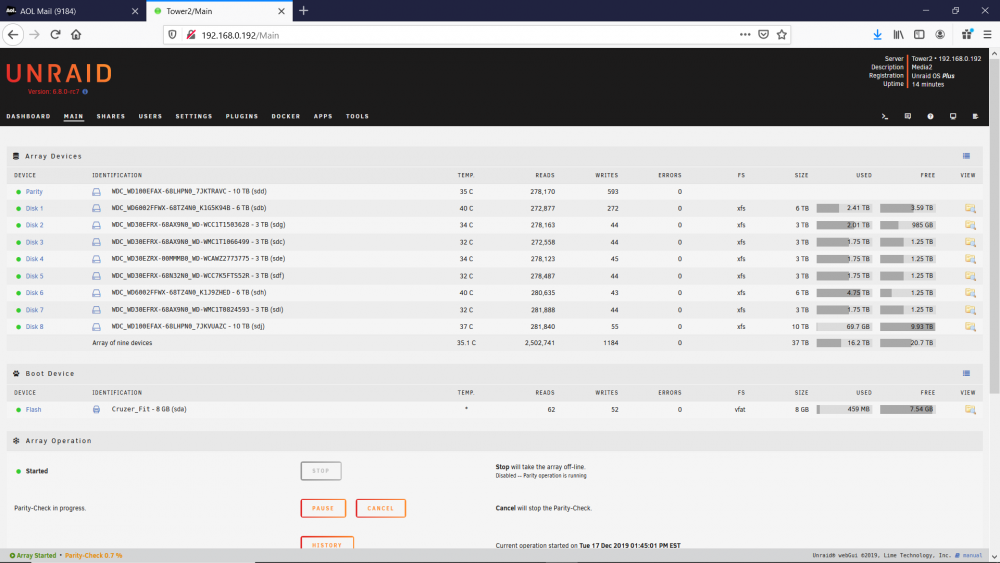Viewport: 1000px width, 563px height.
Task: Open Firefox hamburger menu
Action: pyautogui.click(x=987, y=35)
